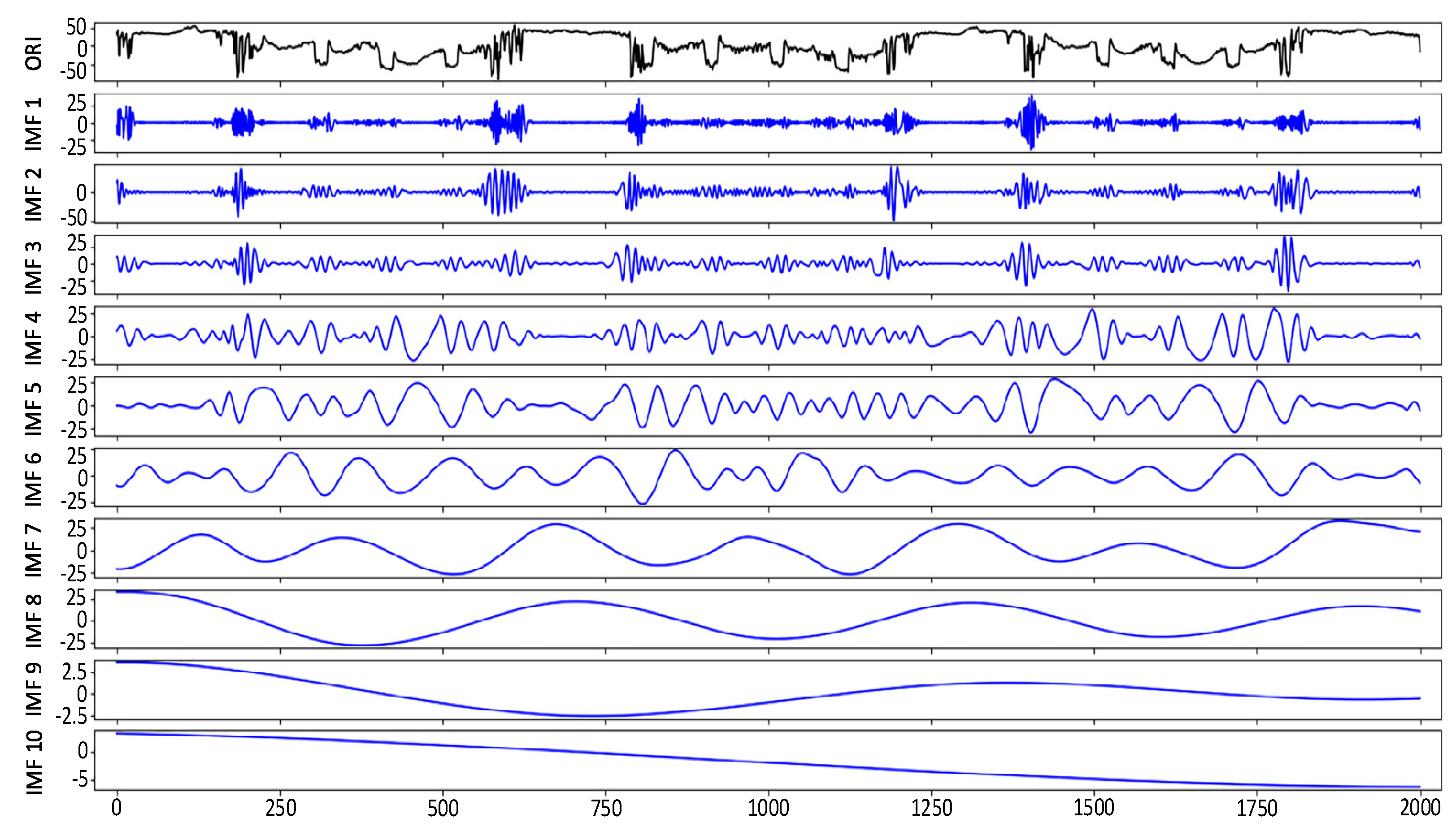Click the IMF 10 axis label
The width and height of the screenshot is (1456, 831).
[34, 762]
